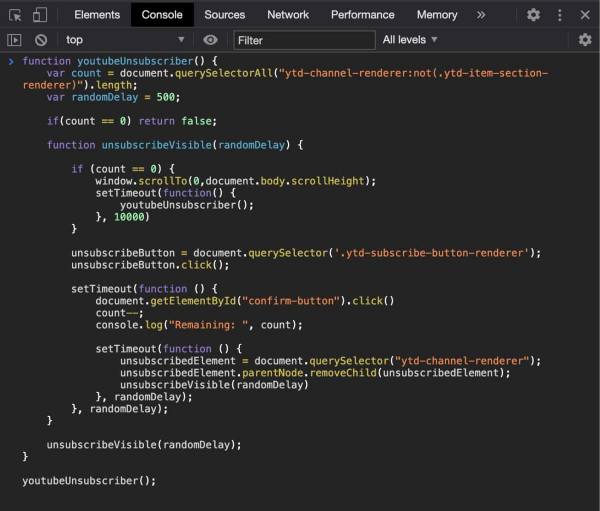600x511 pixels.
Task: Switch to the Elements tab
Action: click(x=97, y=15)
